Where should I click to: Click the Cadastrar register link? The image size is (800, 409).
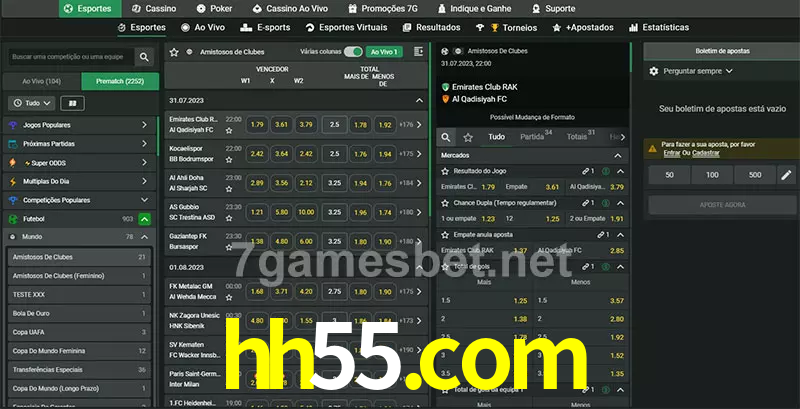tap(706, 153)
